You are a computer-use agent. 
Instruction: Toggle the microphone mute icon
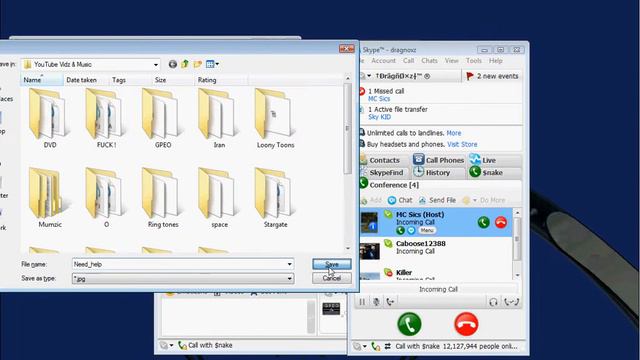point(376,302)
